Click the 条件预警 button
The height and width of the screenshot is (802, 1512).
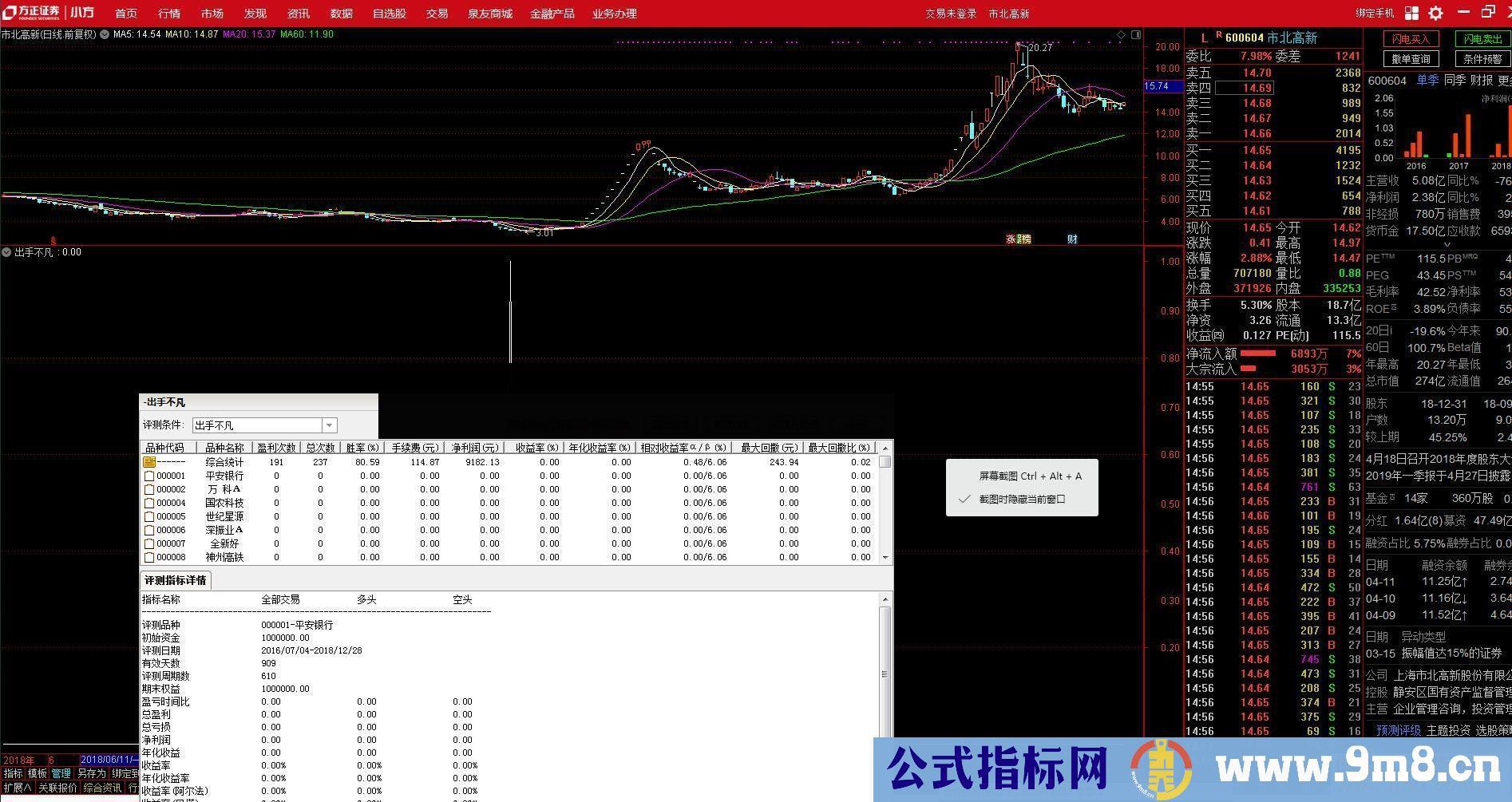pyautogui.click(x=1483, y=58)
